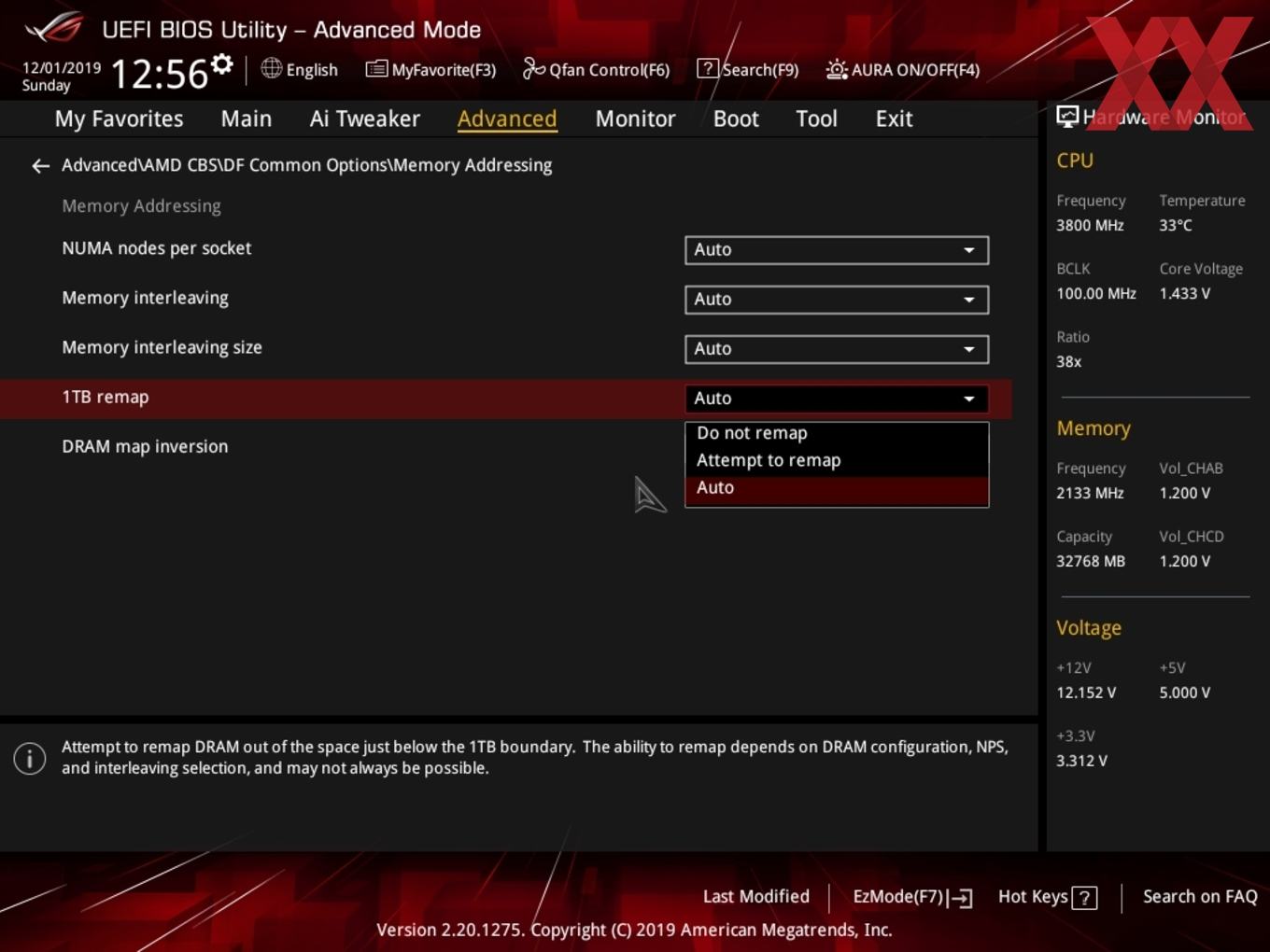Click Search on FAQ link
This screenshot has width=1270, height=952.
click(1200, 897)
